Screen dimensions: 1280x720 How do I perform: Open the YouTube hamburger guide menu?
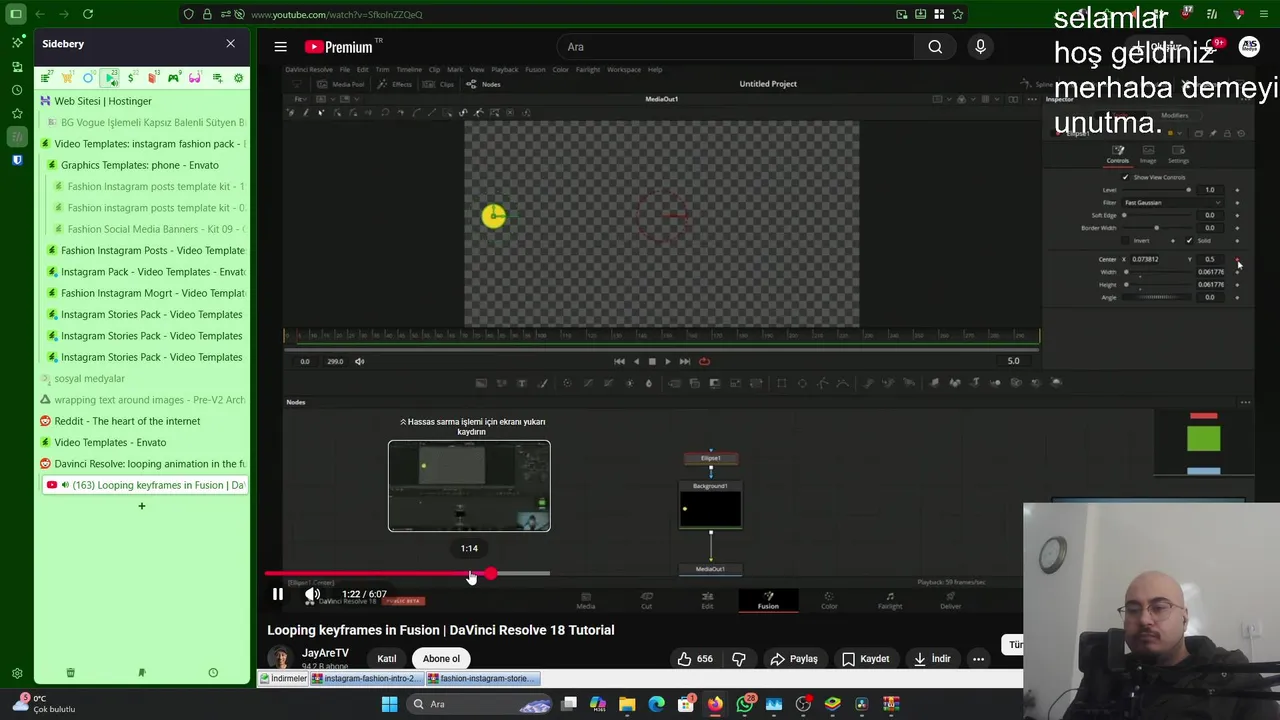coord(281,47)
